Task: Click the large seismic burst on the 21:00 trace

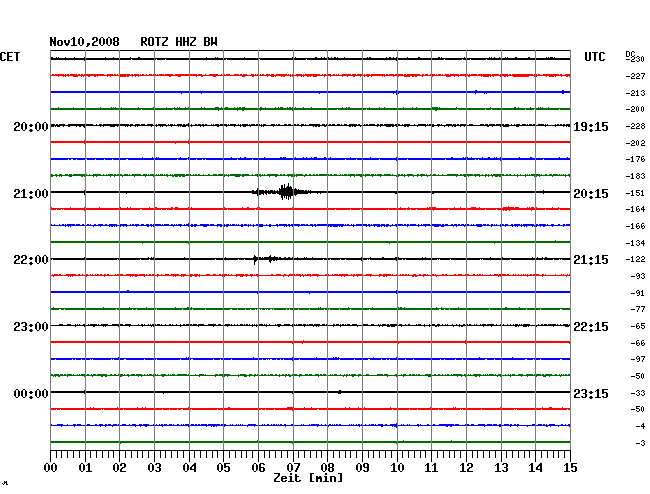Action: [286, 192]
